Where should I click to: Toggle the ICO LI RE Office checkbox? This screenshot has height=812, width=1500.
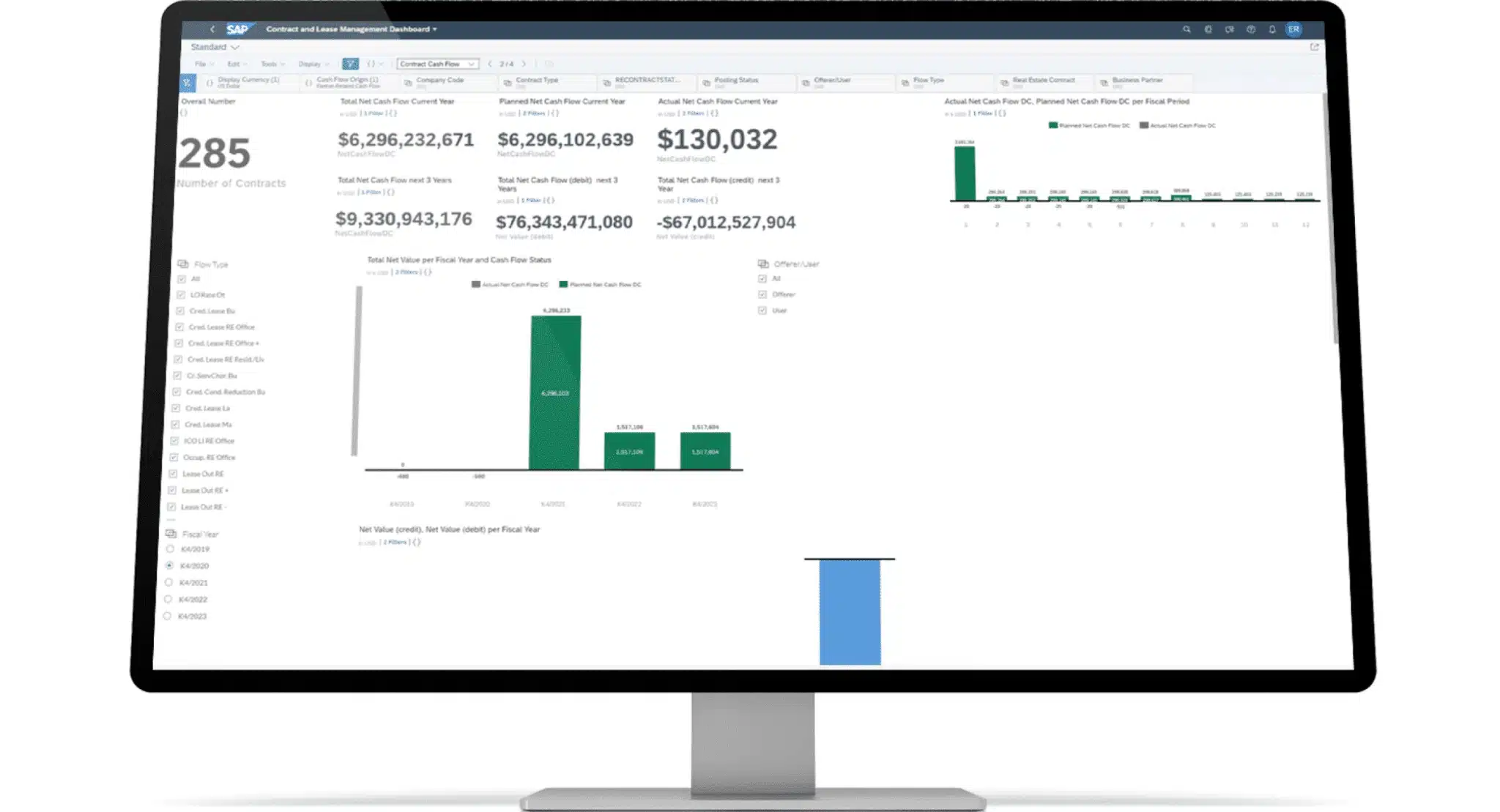click(174, 441)
